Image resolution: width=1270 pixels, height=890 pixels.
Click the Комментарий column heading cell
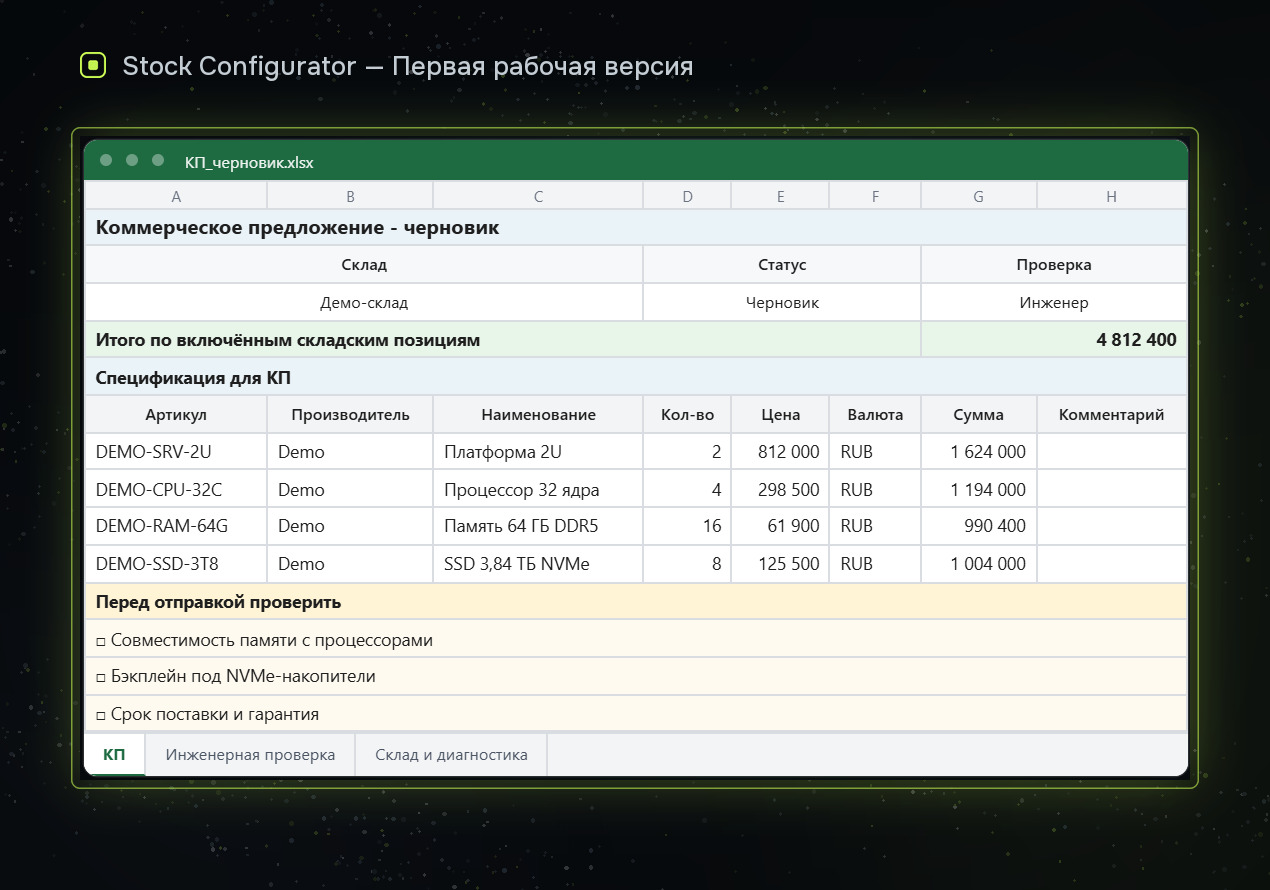(1112, 414)
